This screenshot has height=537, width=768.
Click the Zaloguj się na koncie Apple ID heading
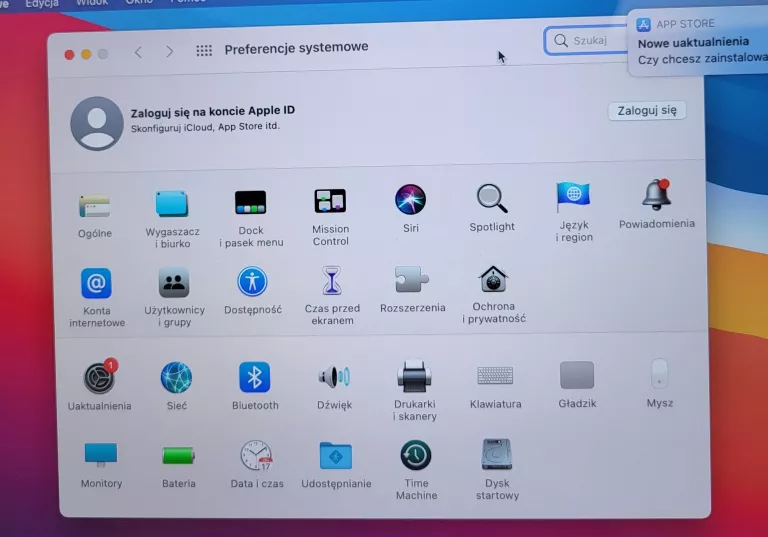[x=213, y=112]
